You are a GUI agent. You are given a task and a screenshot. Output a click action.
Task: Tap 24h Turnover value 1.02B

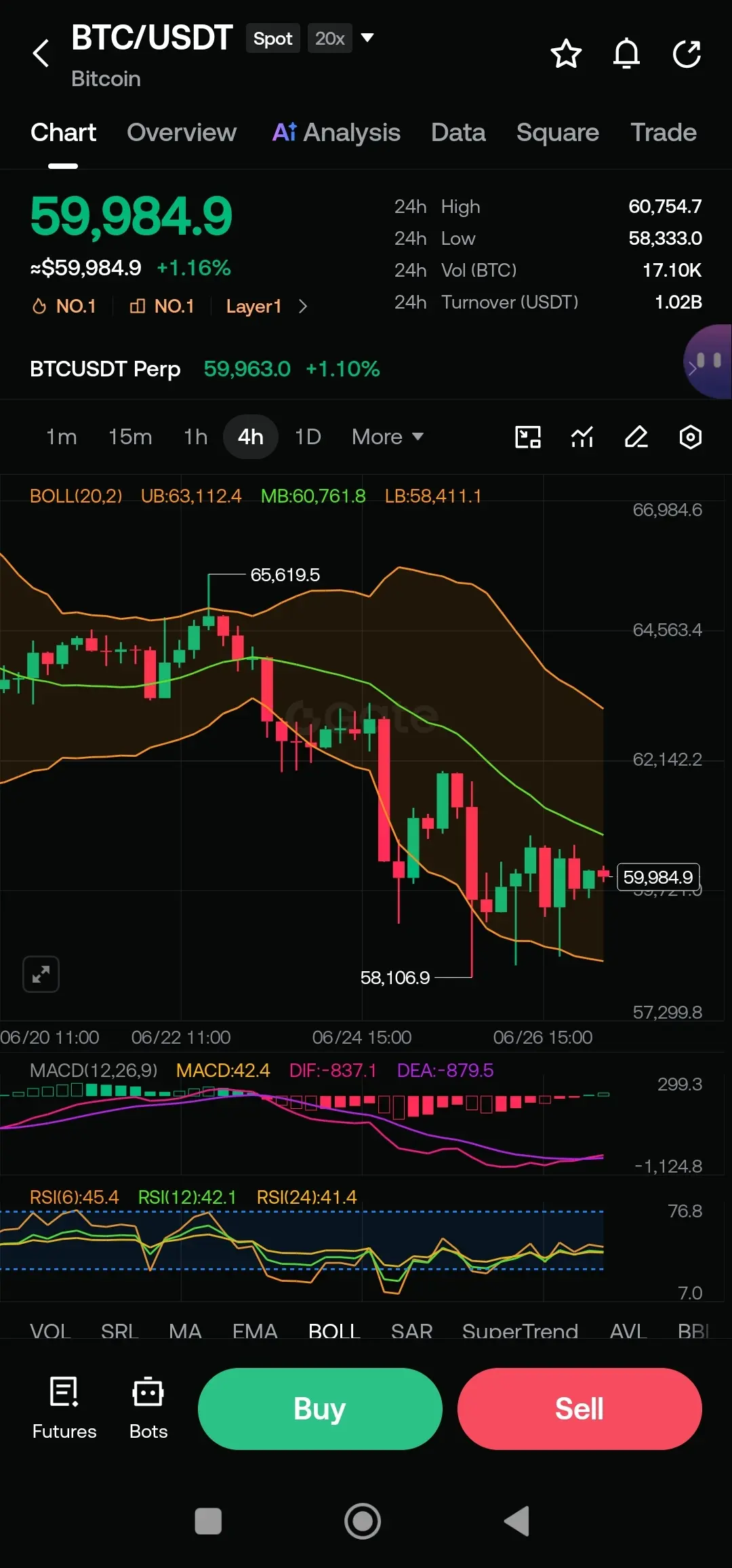(678, 302)
